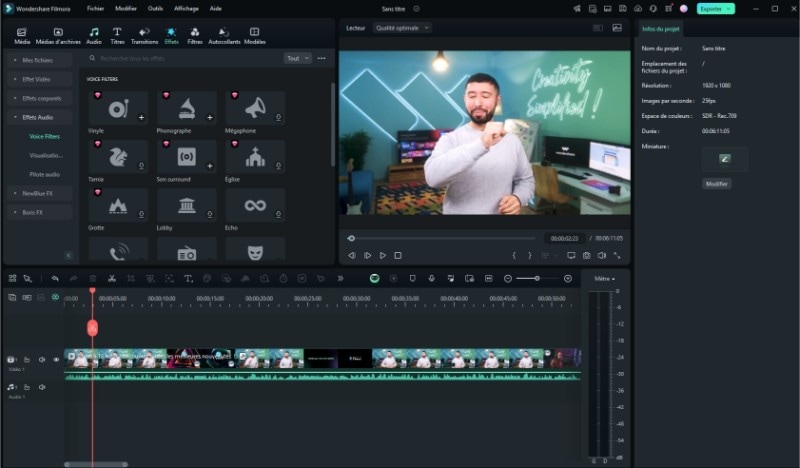800x468 pixels.
Task: Zoom in the timeline
Action: (568, 278)
